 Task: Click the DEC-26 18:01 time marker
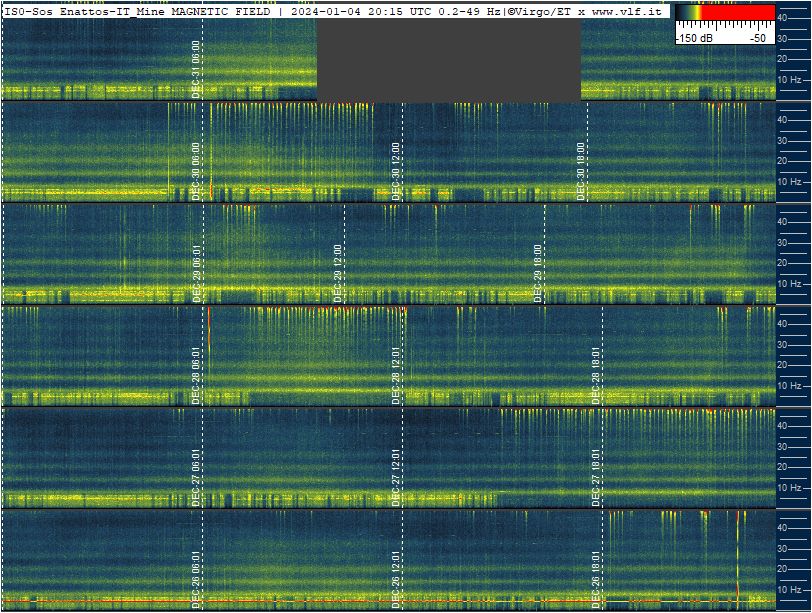tap(596, 579)
